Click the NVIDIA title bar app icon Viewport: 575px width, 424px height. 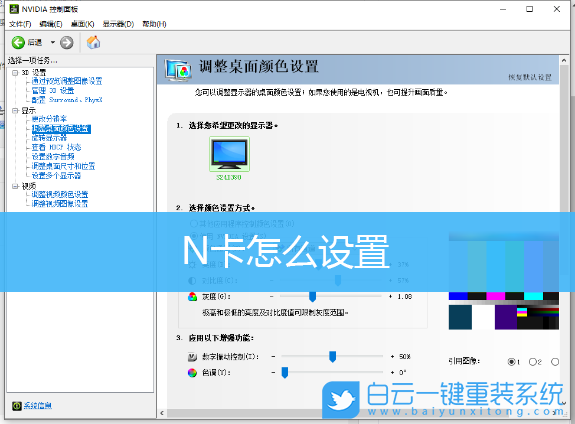(x=14, y=9)
